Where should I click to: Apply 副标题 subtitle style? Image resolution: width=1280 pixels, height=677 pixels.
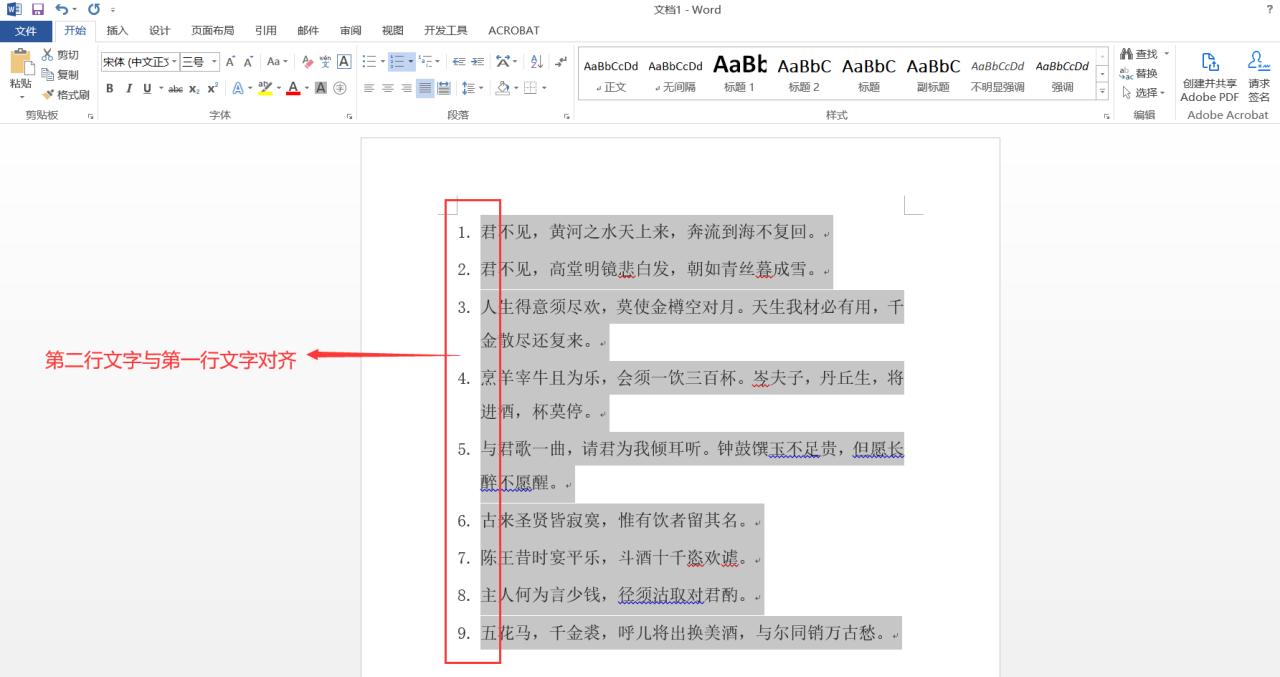click(933, 73)
